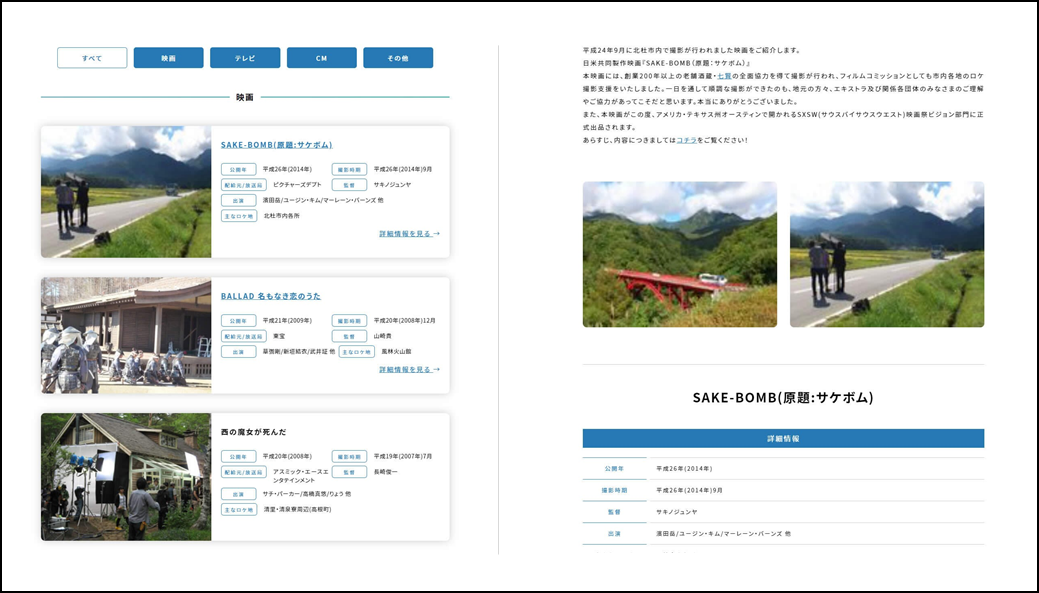Click the 西の魔女が死んだ card house thumbnail

pos(126,477)
